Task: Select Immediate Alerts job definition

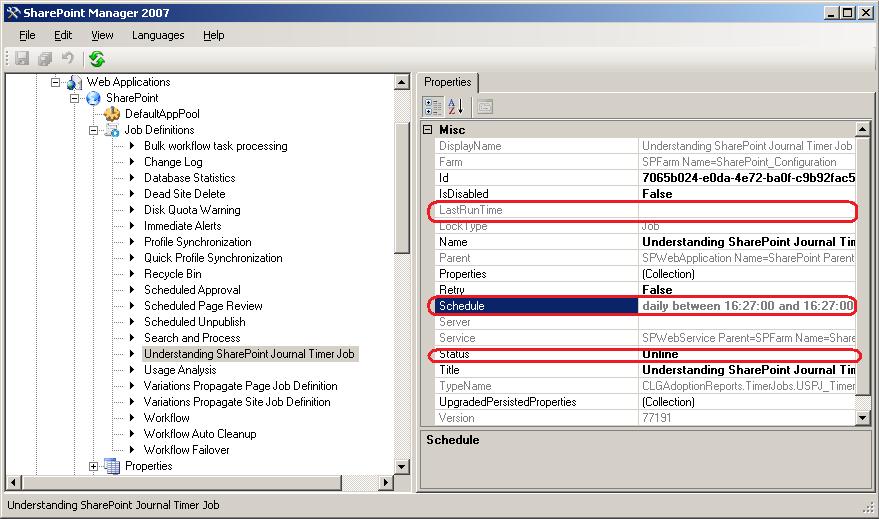Action: click(x=183, y=226)
